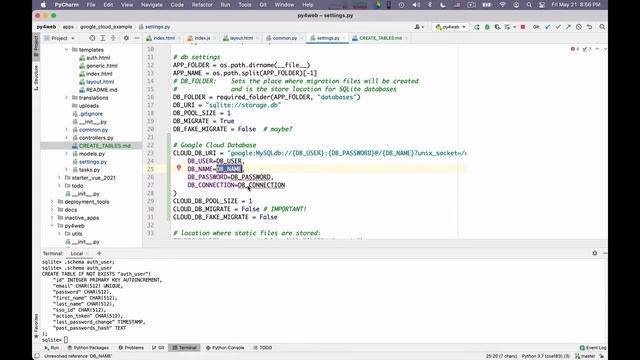Add a new terminal session with plus

[99, 253]
